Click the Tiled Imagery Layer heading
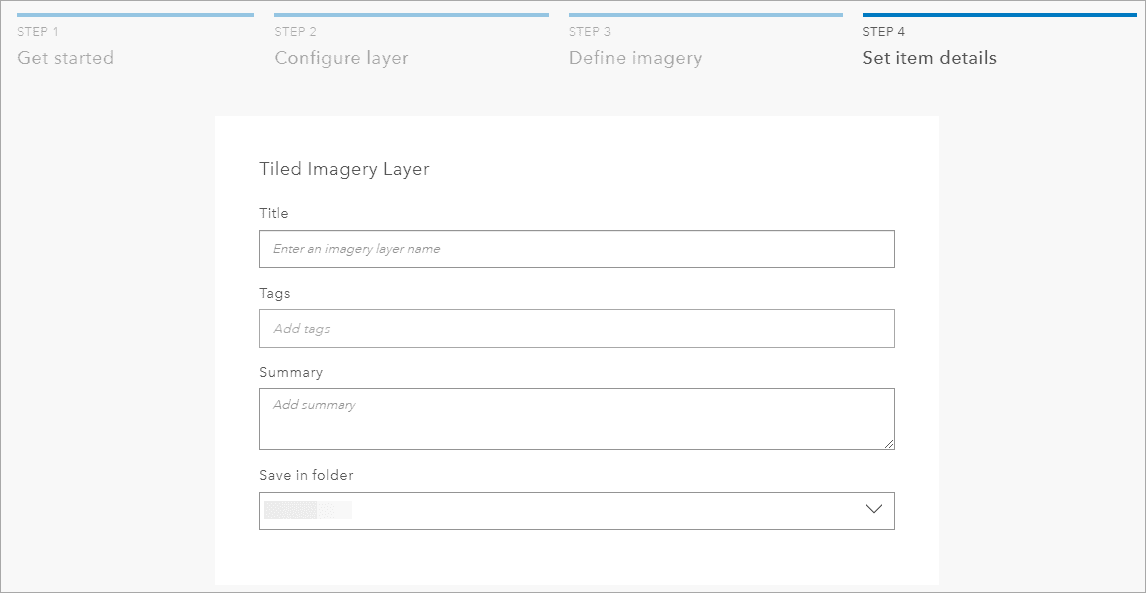This screenshot has width=1146, height=593. click(344, 169)
